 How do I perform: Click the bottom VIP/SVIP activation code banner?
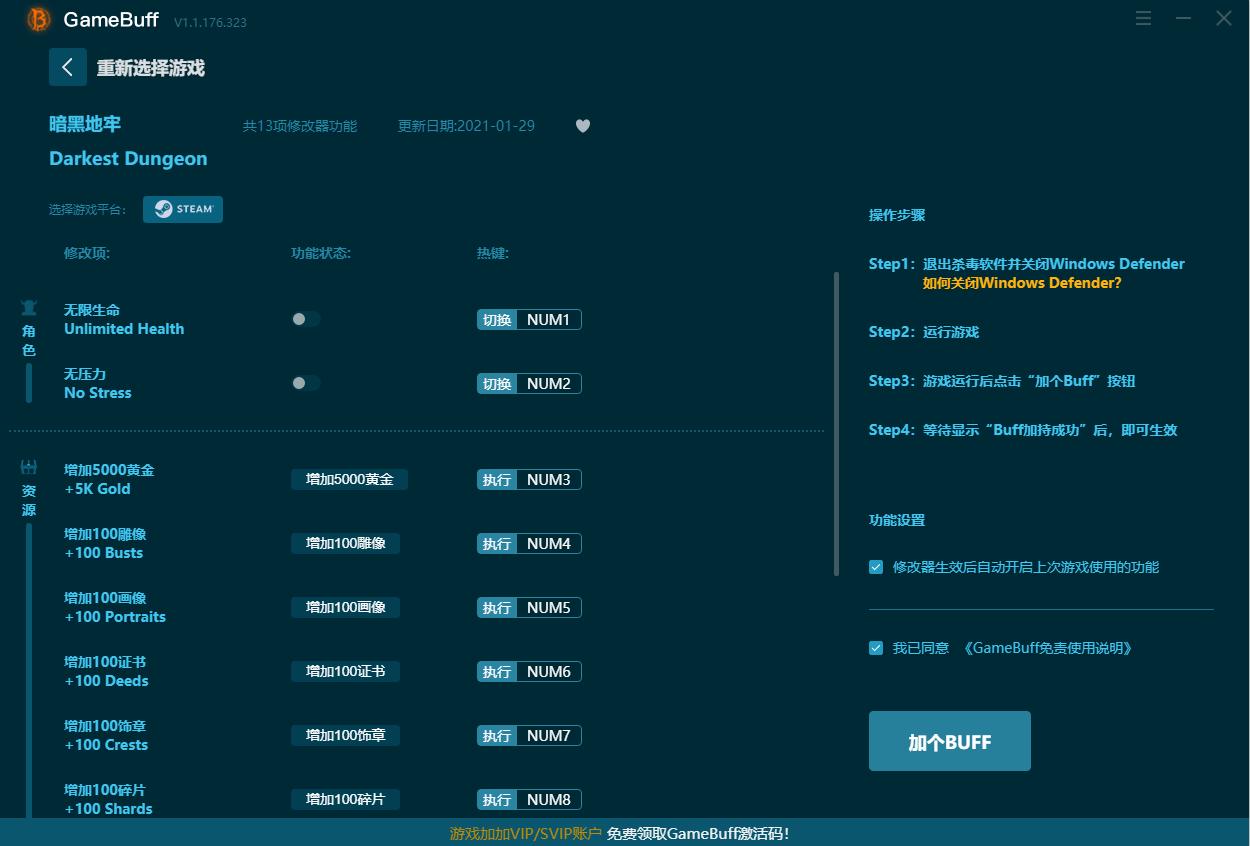pos(625,833)
